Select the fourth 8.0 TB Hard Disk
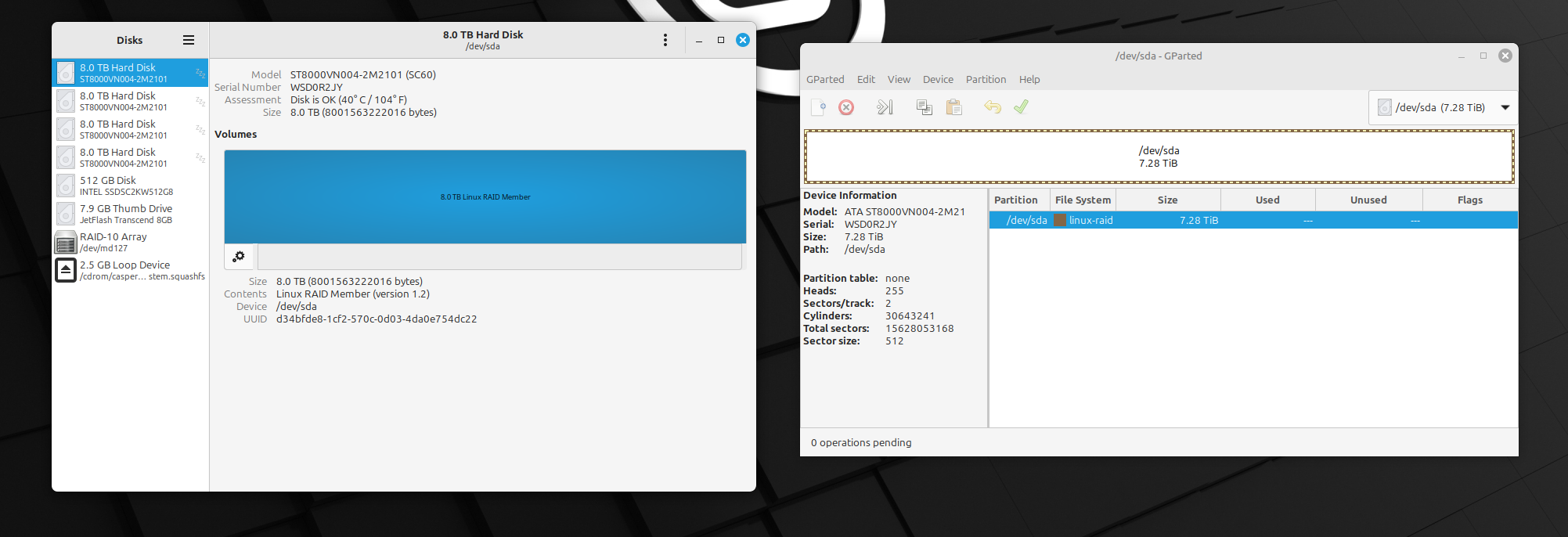 [x=130, y=157]
